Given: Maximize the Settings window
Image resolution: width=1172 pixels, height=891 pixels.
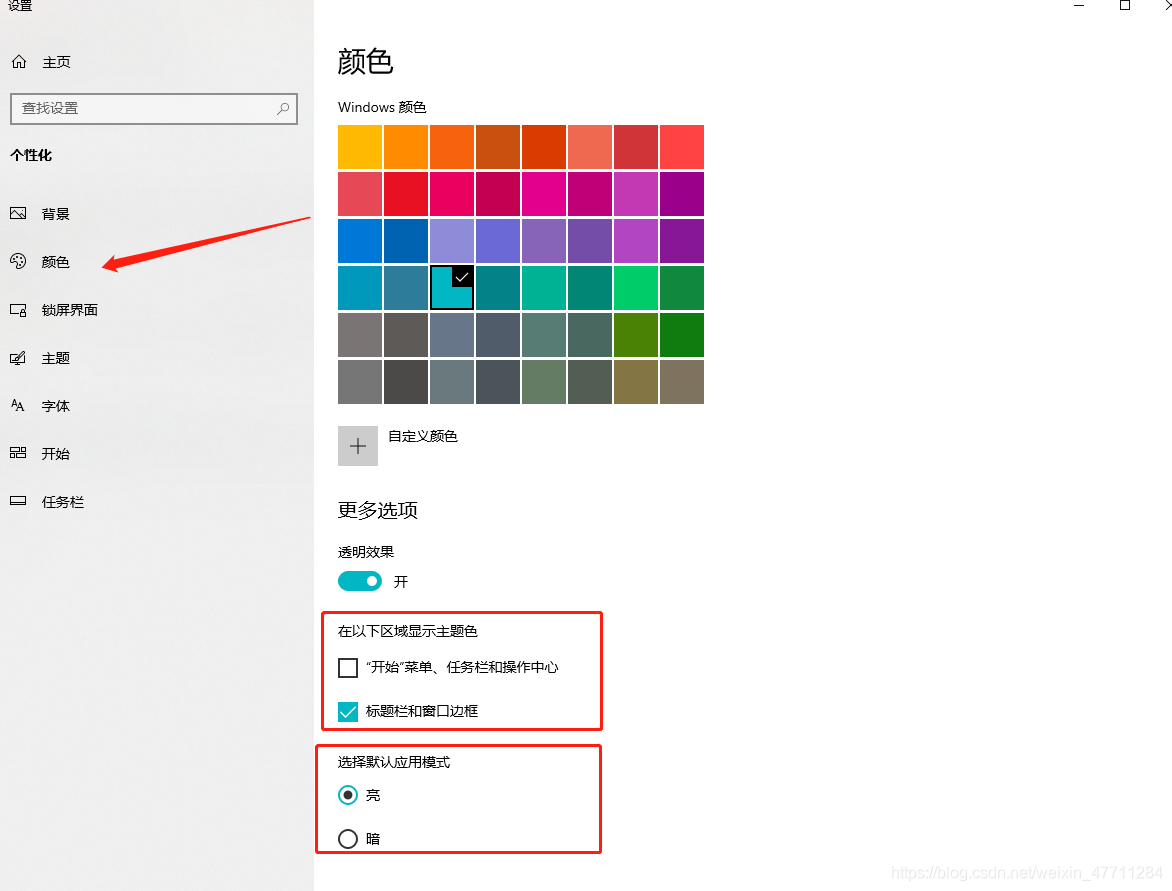Looking at the screenshot, I should point(1124,5).
